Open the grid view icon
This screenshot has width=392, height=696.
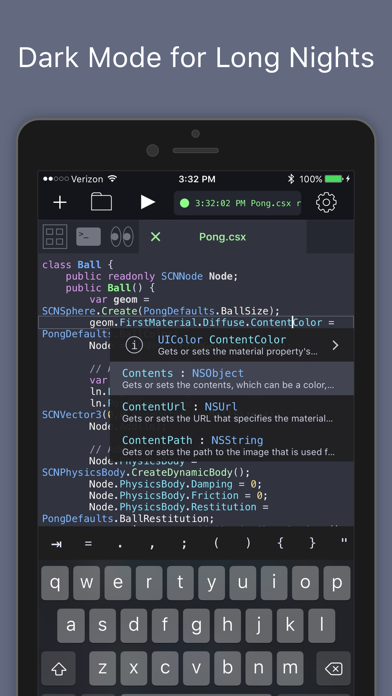coord(55,236)
